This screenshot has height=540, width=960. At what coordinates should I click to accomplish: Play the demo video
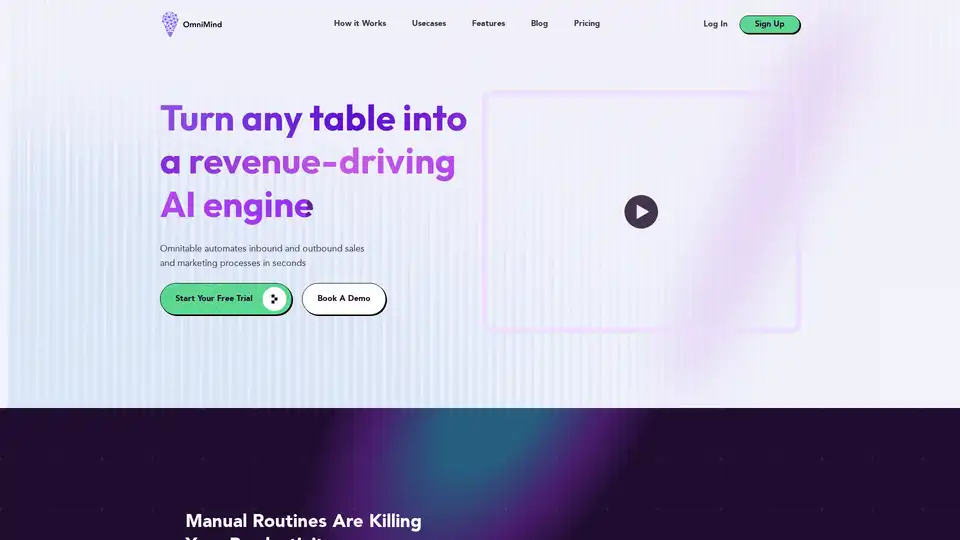pos(641,211)
